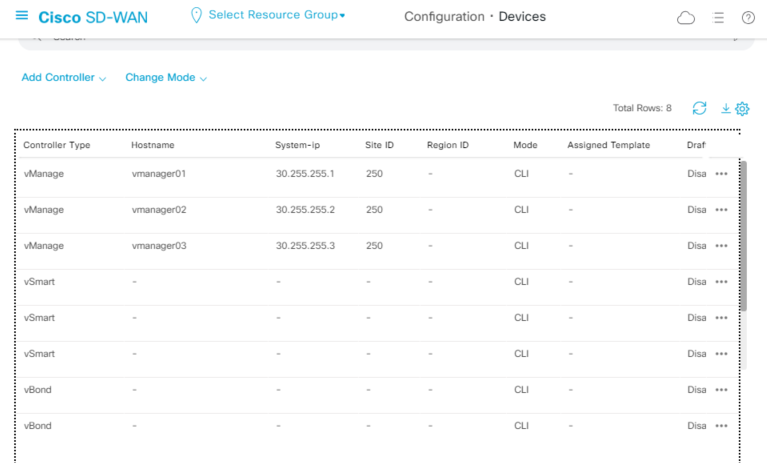Screen dimensions: 767x463
Task: Click location pin icon beside Resource Group
Action: (x=196, y=16)
